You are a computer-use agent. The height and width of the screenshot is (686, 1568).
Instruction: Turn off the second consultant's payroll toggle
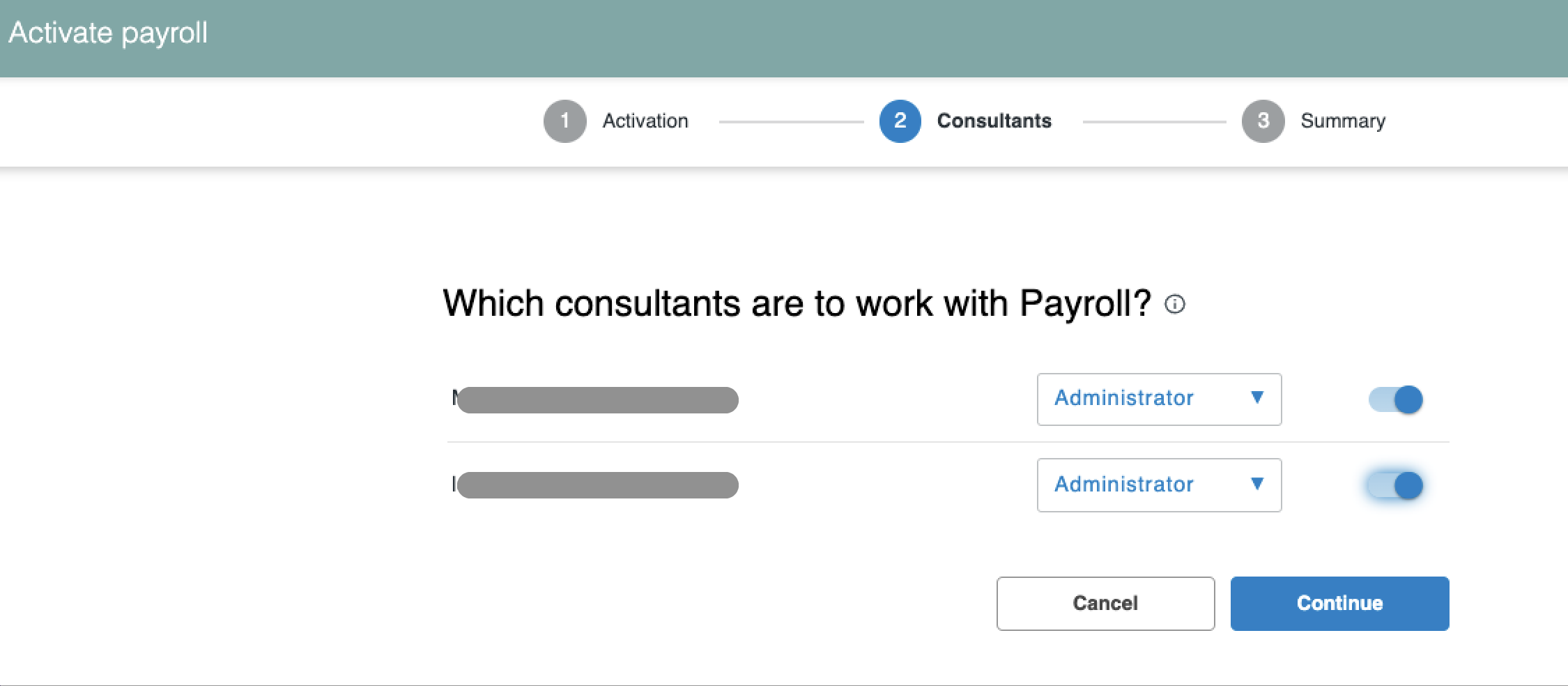1396,485
